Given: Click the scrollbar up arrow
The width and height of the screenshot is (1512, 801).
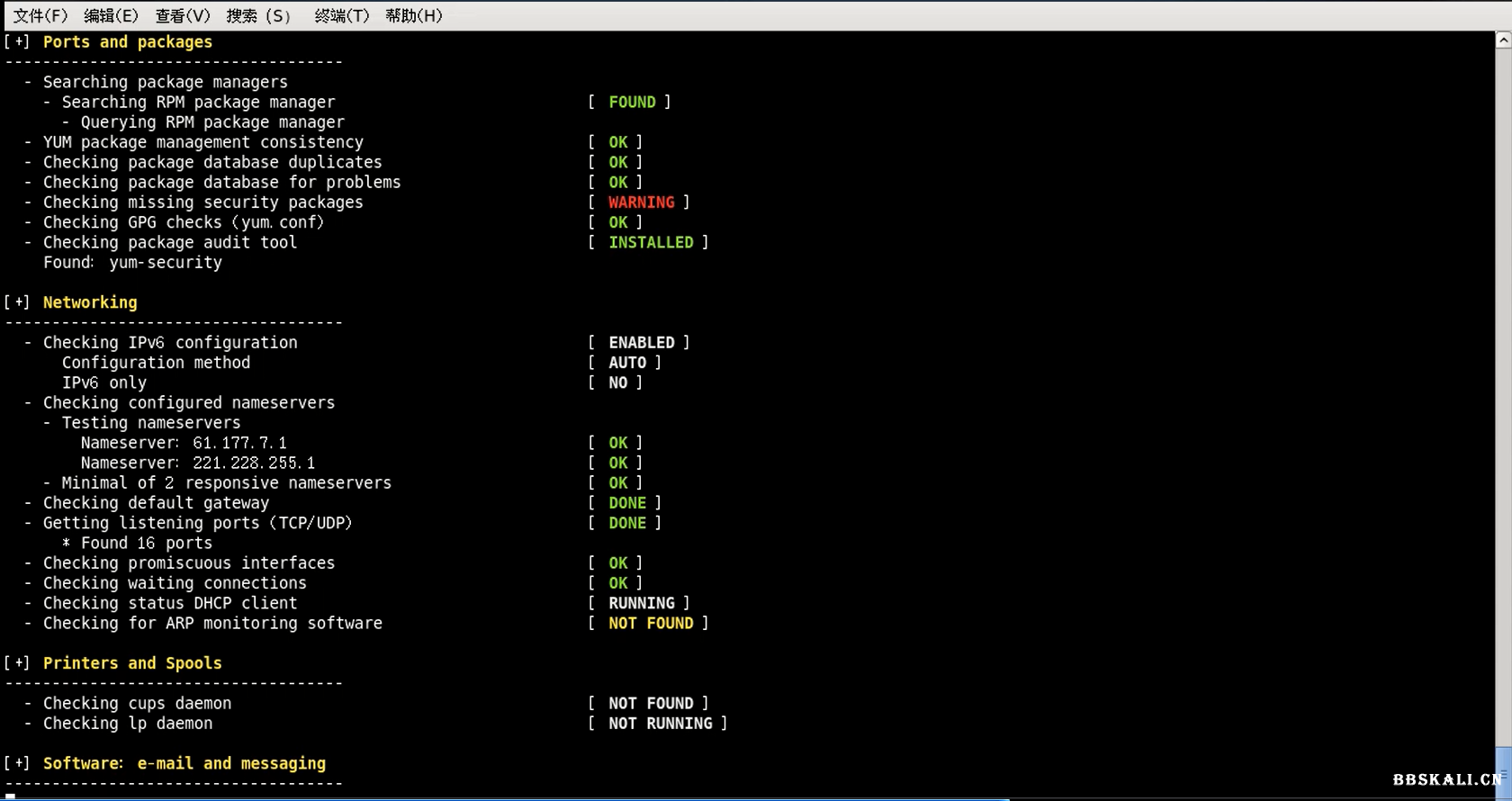Looking at the screenshot, I should [x=1503, y=40].
